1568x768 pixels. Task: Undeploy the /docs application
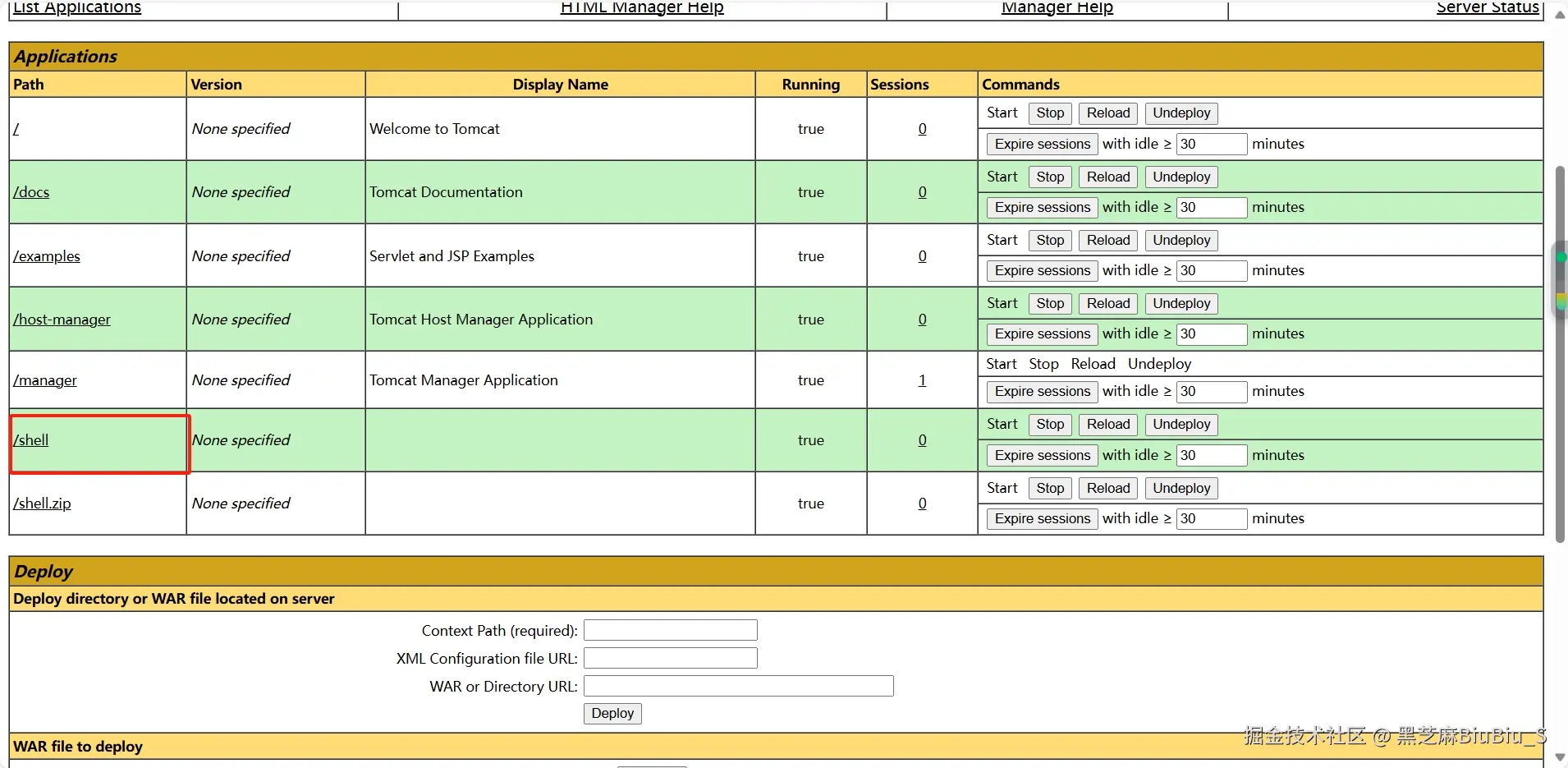tap(1181, 177)
